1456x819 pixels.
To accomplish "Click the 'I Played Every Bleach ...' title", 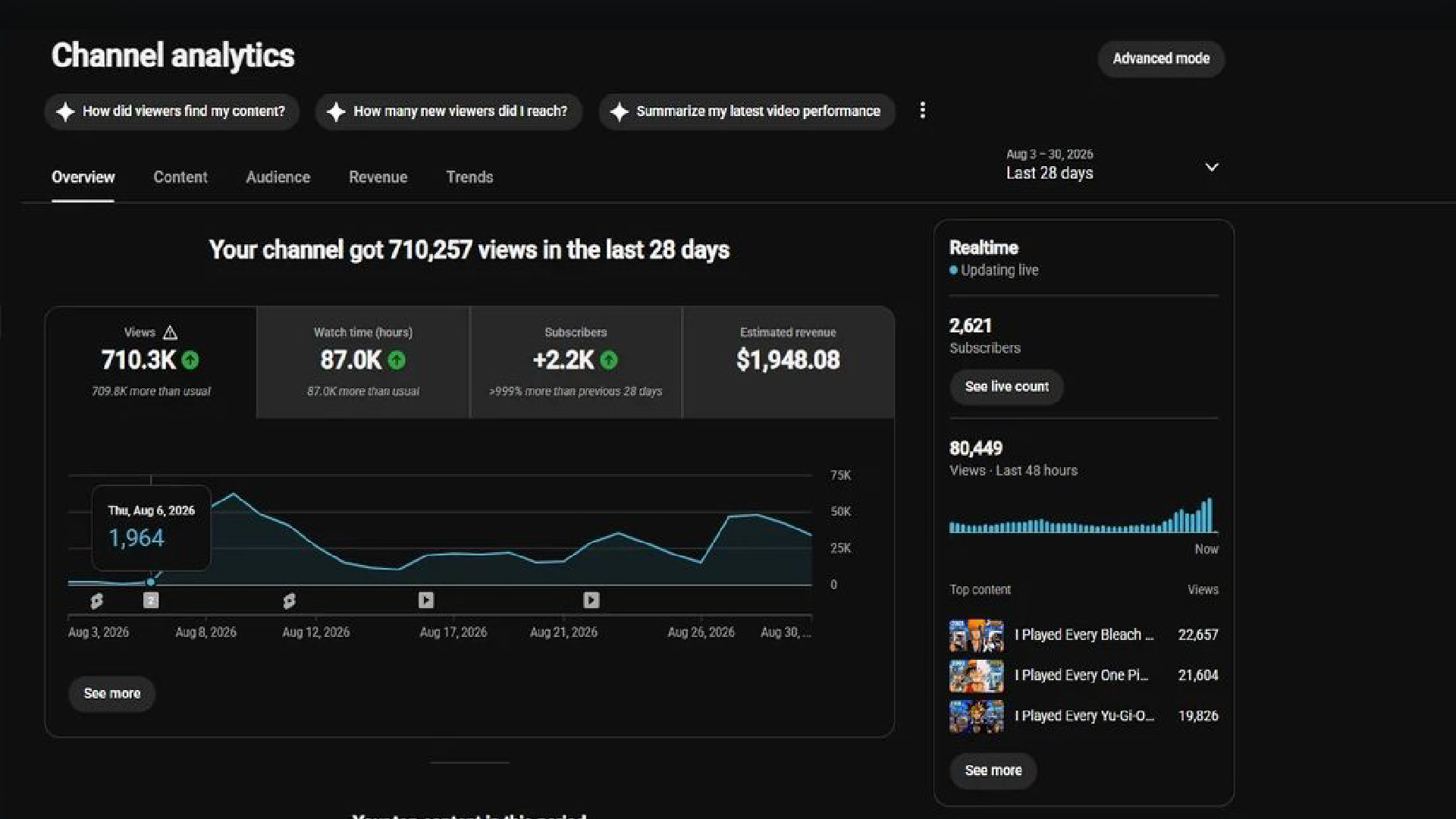I will [x=1084, y=635].
